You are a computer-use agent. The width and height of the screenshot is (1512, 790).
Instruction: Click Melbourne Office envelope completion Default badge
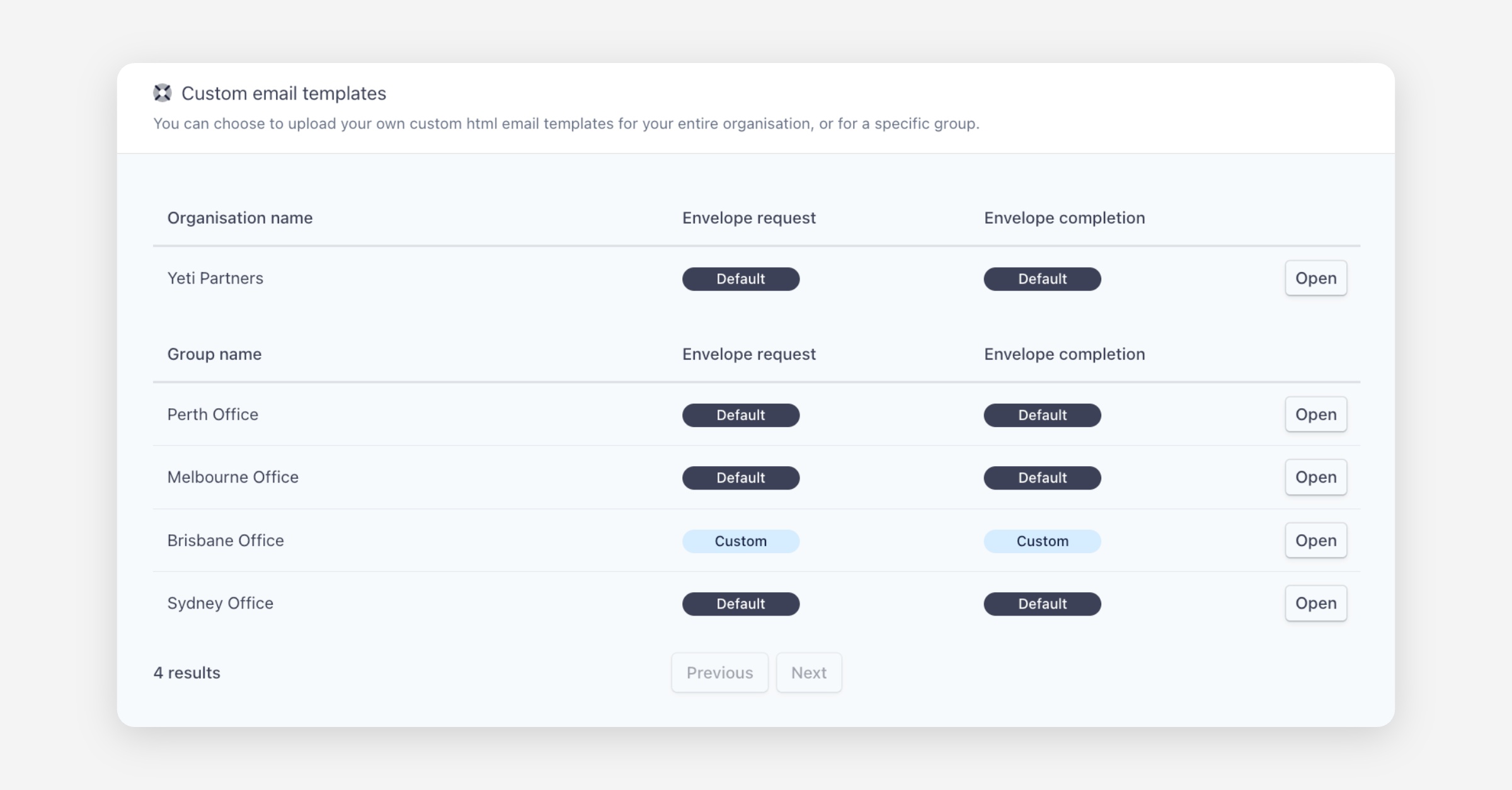tap(1043, 478)
